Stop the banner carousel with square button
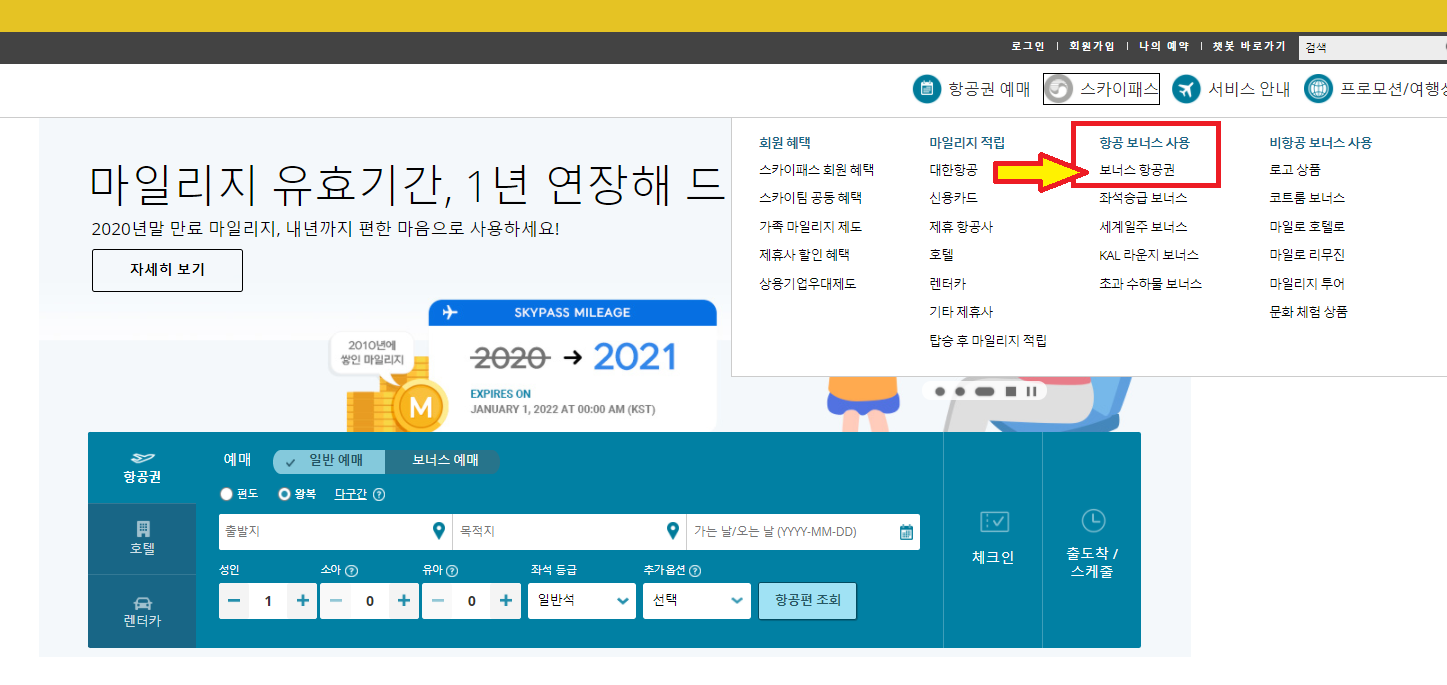 click(1011, 391)
